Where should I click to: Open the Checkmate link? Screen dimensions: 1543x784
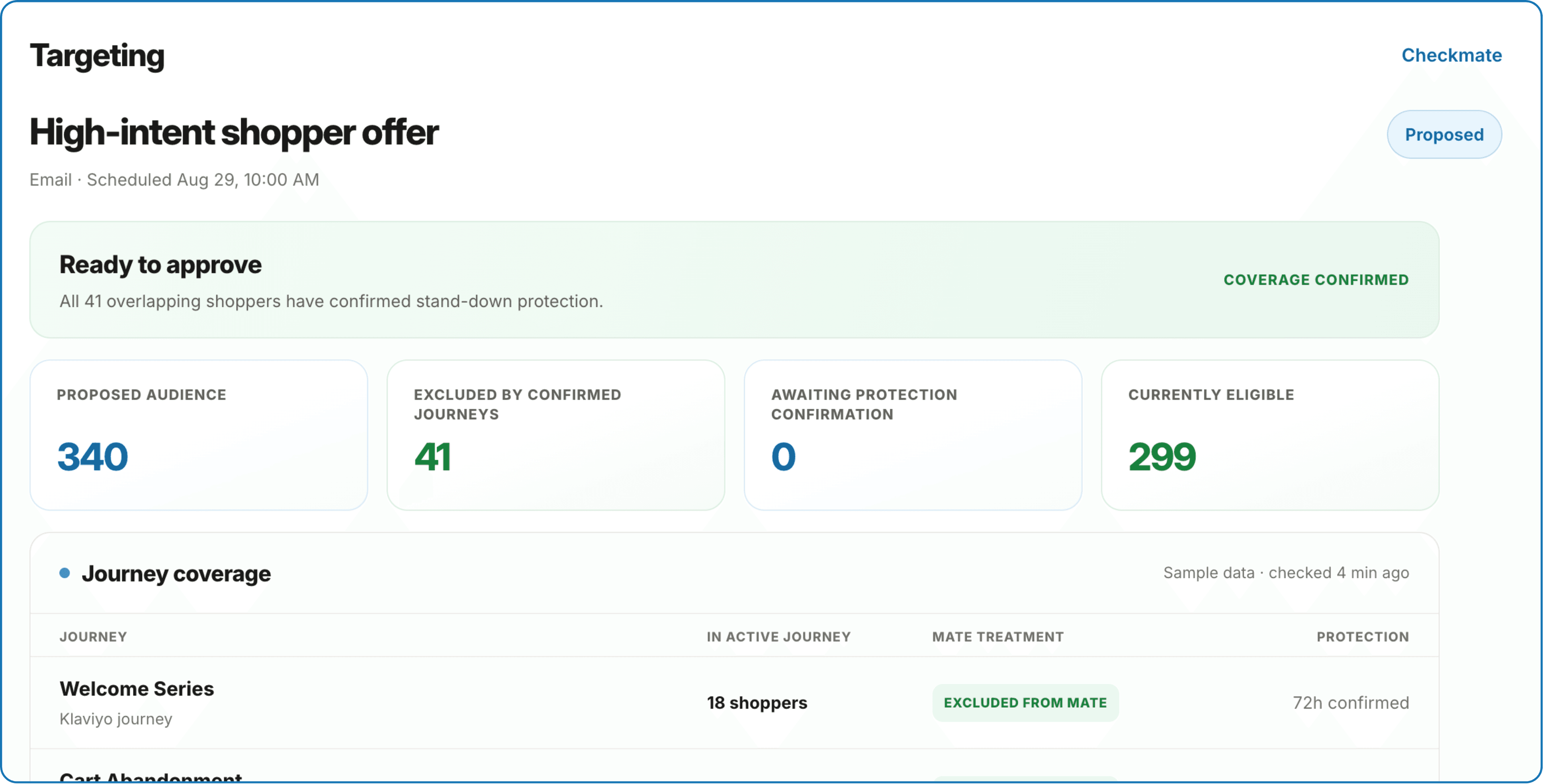(1451, 55)
